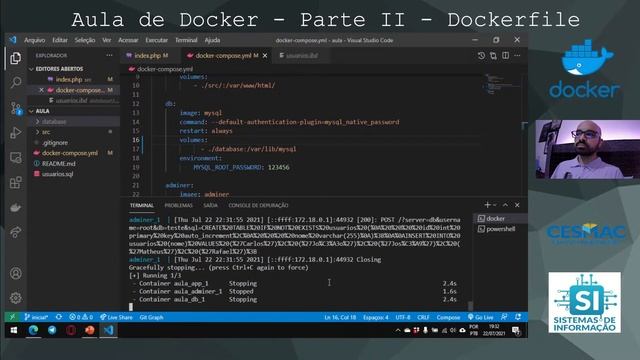Open the Run and Debug view
The width and height of the screenshot is (640, 360).
click(x=16, y=133)
